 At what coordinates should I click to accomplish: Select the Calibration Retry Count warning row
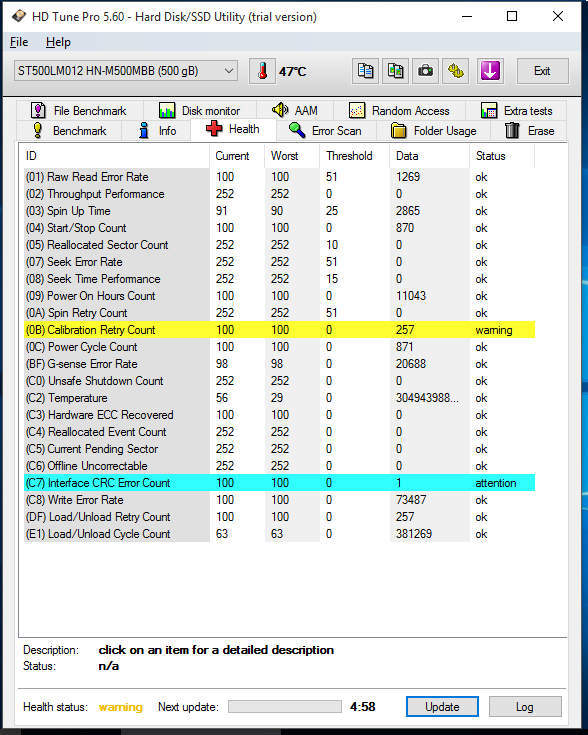[x=279, y=330]
